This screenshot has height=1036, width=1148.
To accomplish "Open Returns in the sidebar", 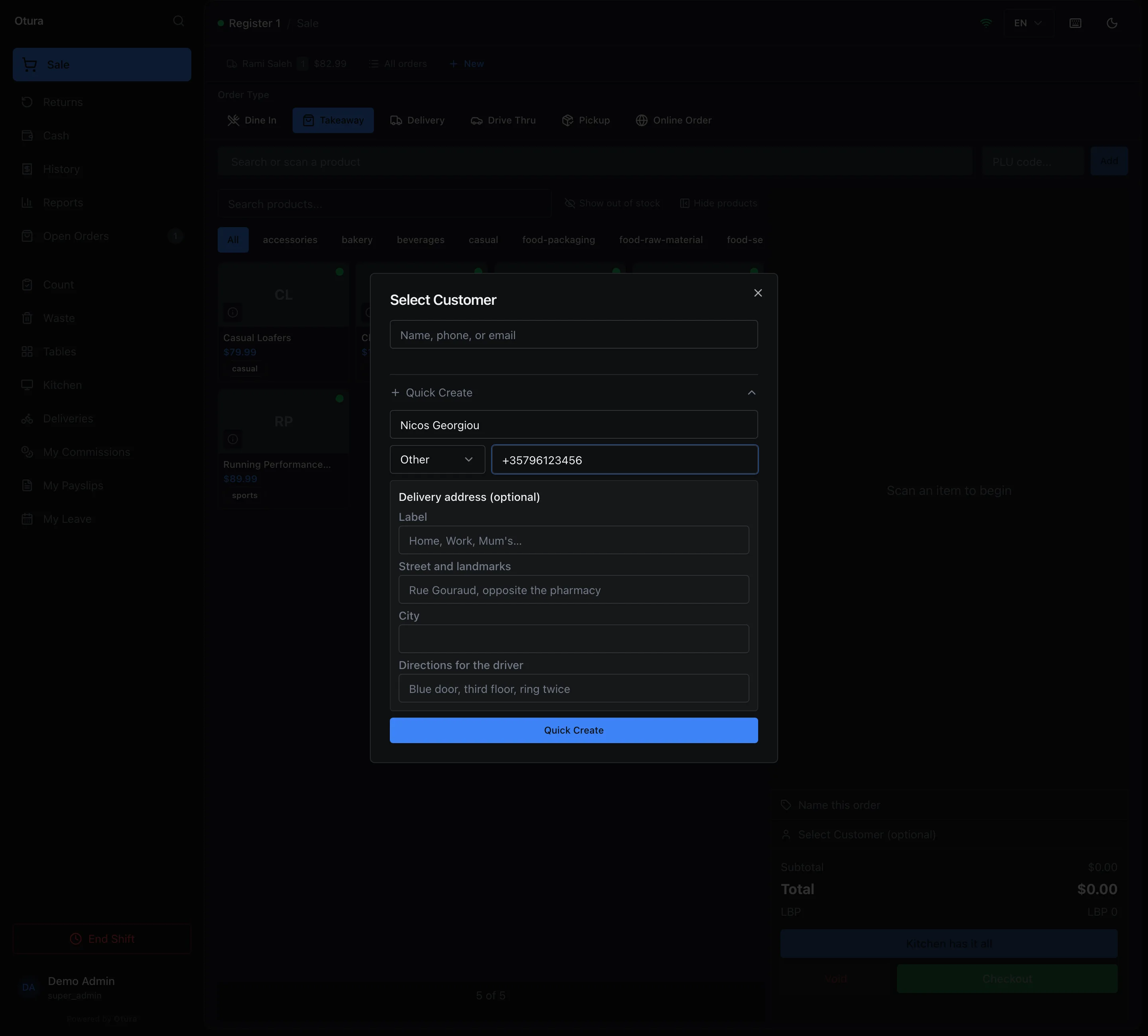I will 102,102.
